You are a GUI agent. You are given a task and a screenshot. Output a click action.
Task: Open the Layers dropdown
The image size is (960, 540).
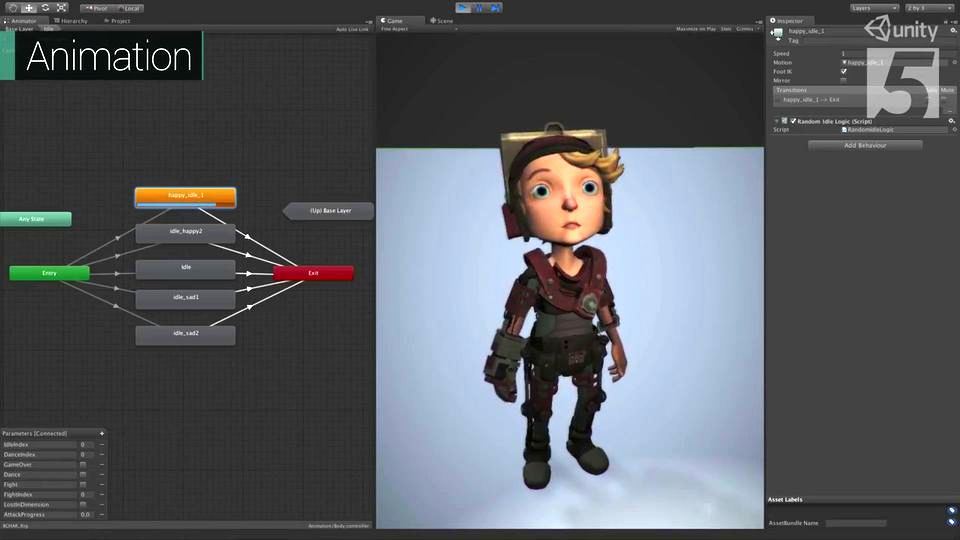874,8
